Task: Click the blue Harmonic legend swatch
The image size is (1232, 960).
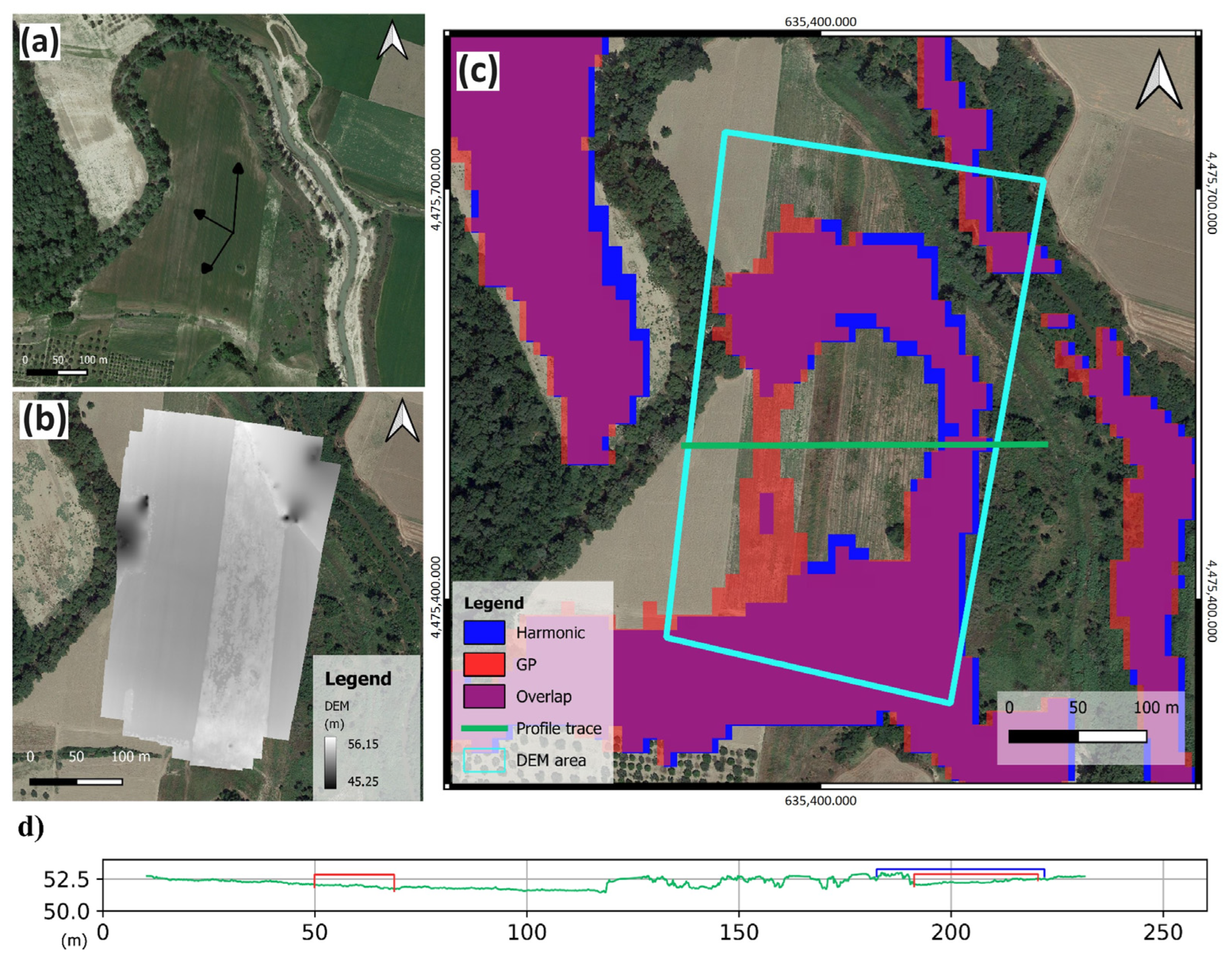Action: coord(484,633)
